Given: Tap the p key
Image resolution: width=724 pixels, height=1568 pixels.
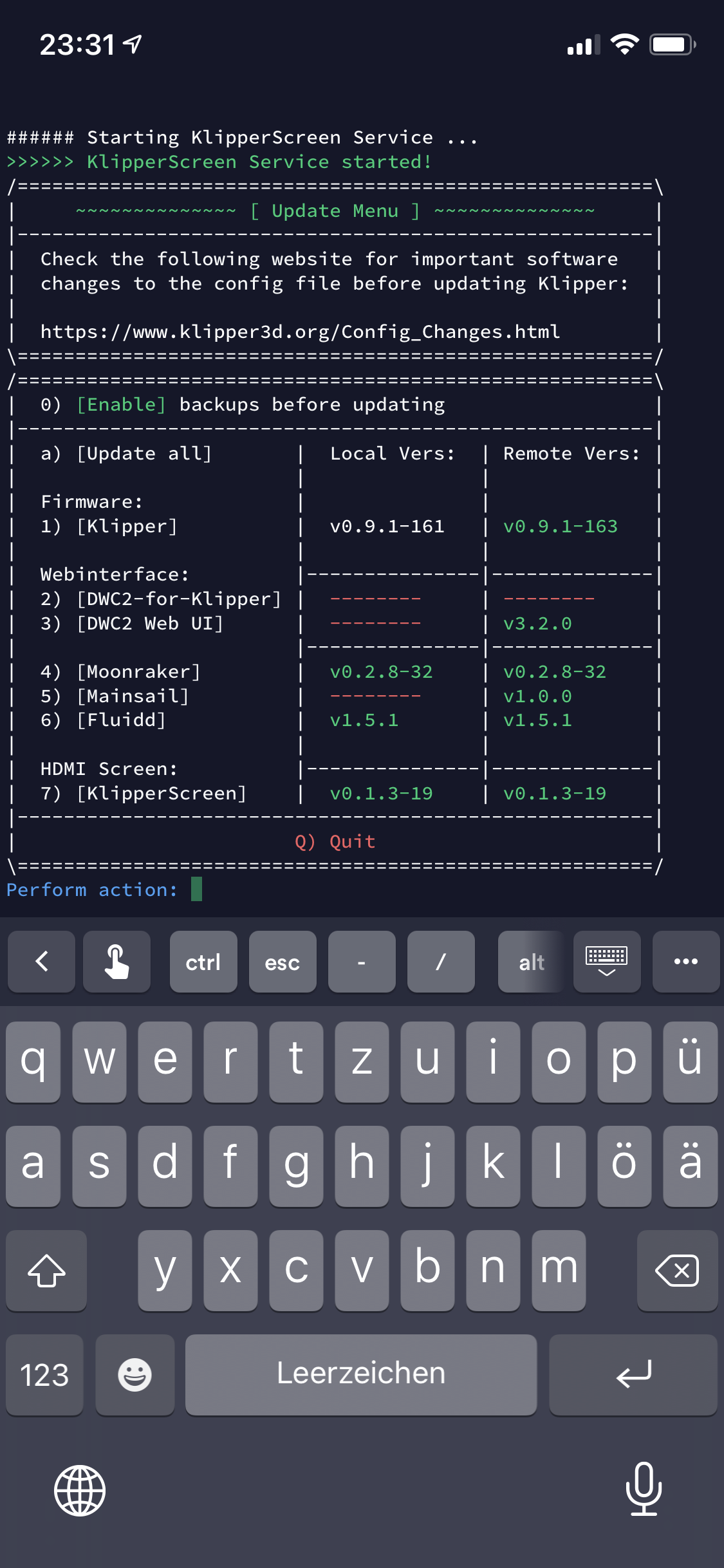Looking at the screenshot, I should (x=624, y=1062).
